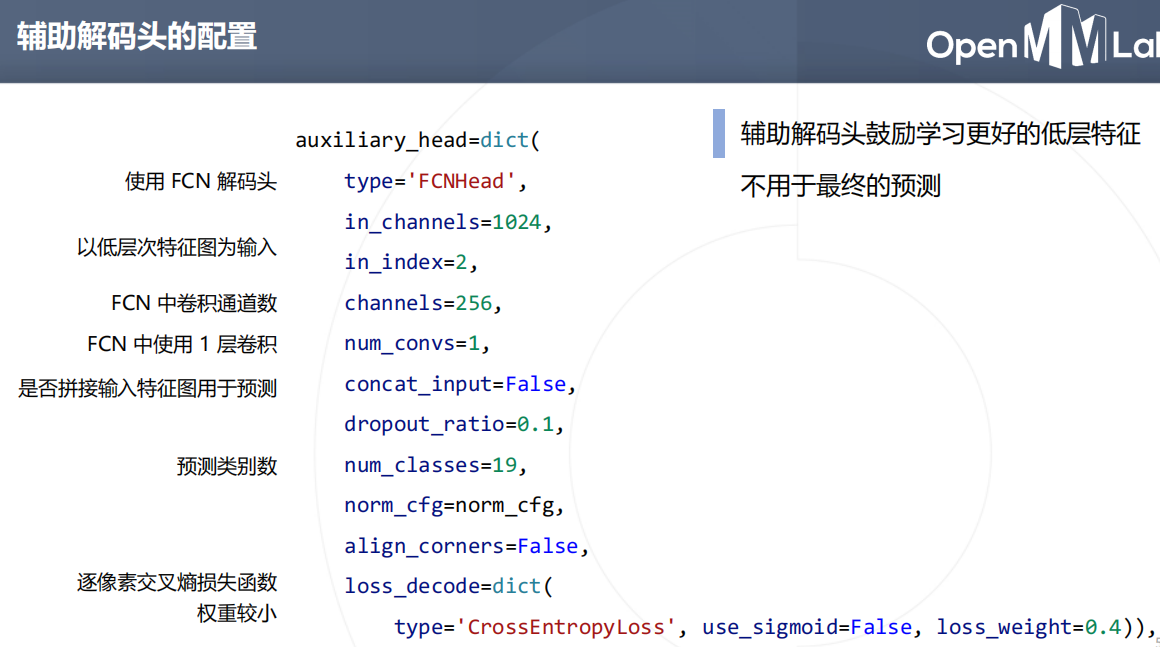Viewport: 1160px width, 647px height.
Task: Click the code line dropout_ratio=0.1
Action: (454, 424)
